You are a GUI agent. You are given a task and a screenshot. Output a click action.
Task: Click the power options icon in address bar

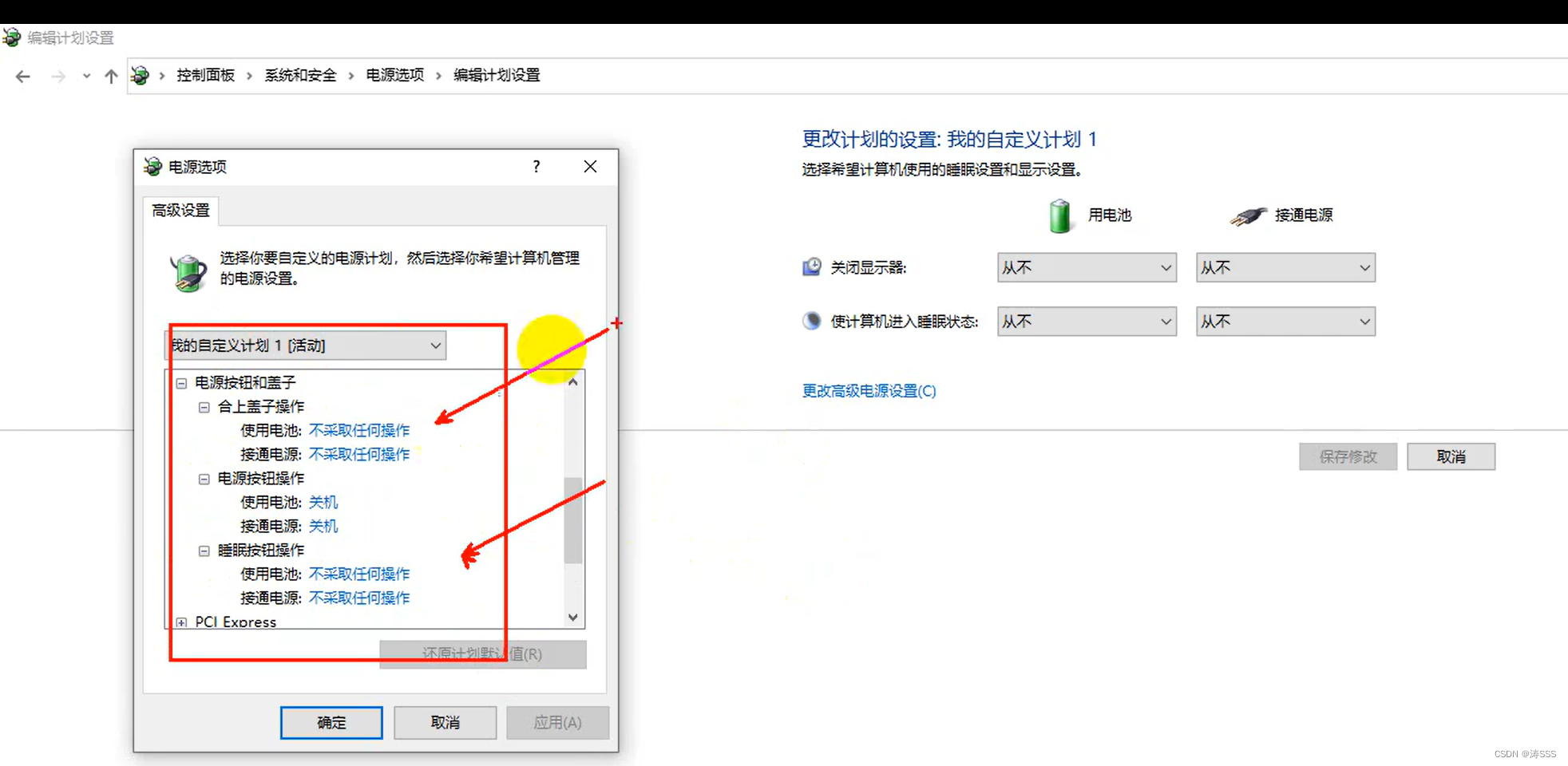(141, 76)
